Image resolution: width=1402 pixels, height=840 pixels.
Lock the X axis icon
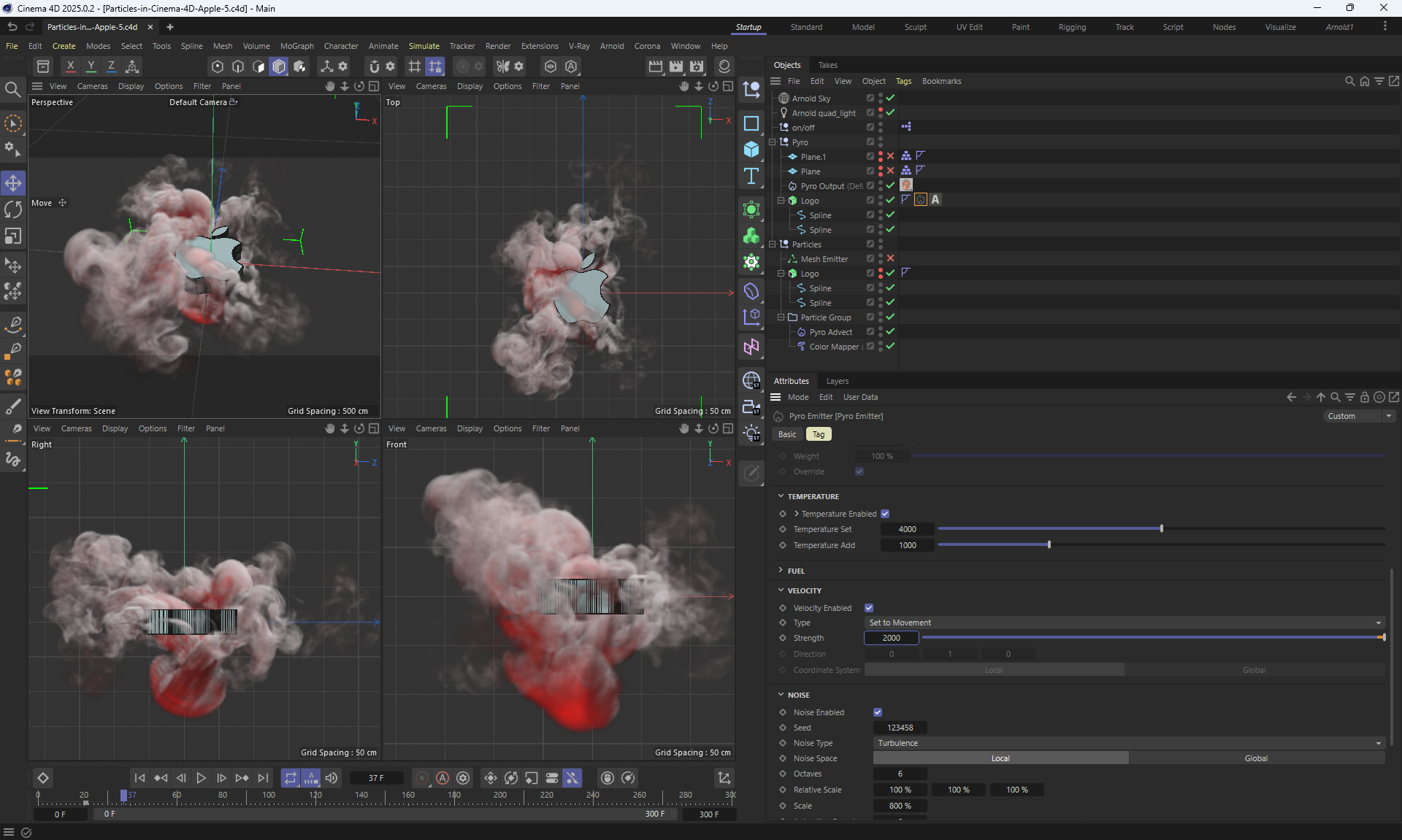pyautogui.click(x=70, y=66)
